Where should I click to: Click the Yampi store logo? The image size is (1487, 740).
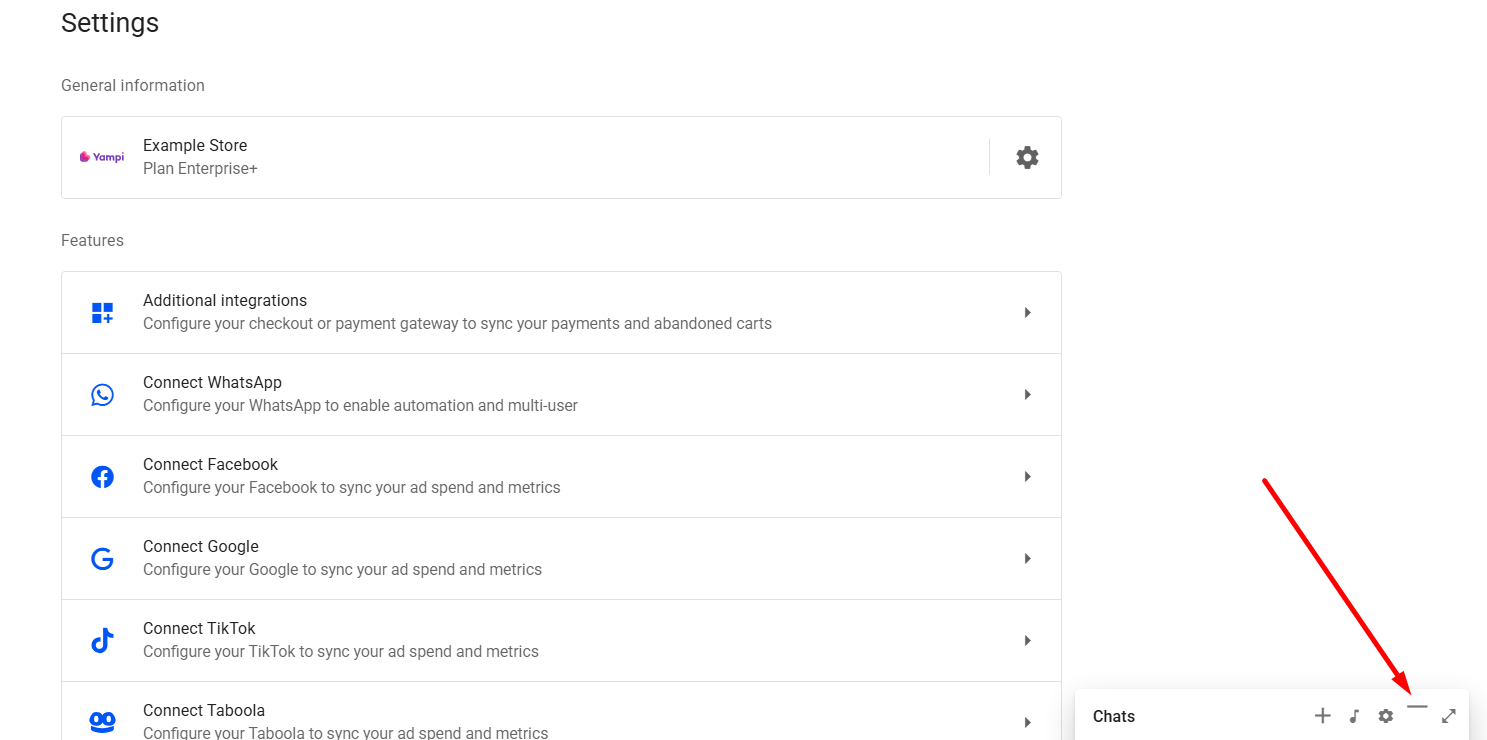[x=102, y=157]
